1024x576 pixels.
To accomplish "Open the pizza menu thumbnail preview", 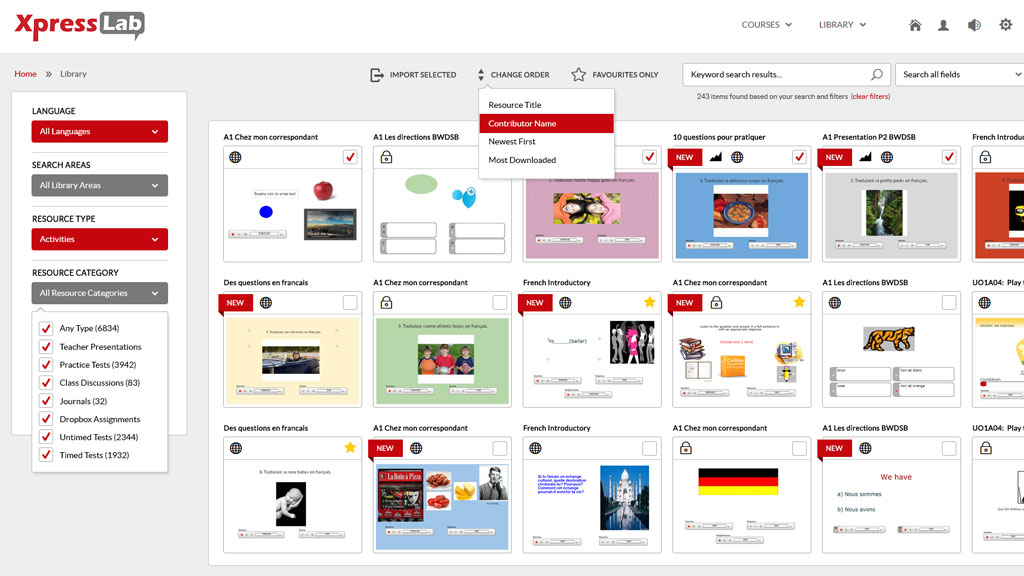I will pyautogui.click(x=442, y=507).
